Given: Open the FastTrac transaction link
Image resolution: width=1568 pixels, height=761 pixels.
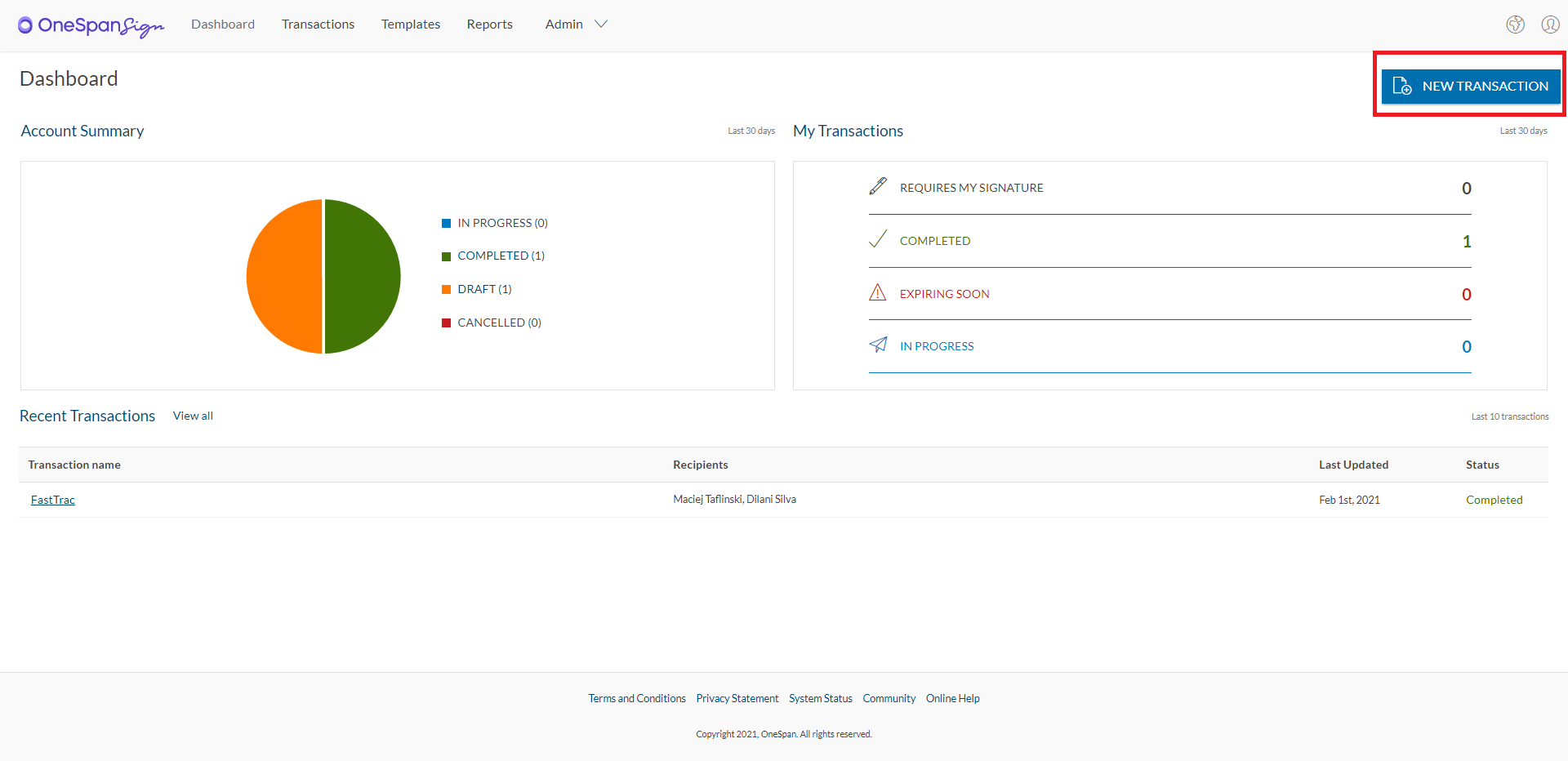Looking at the screenshot, I should tap(53, 500).
